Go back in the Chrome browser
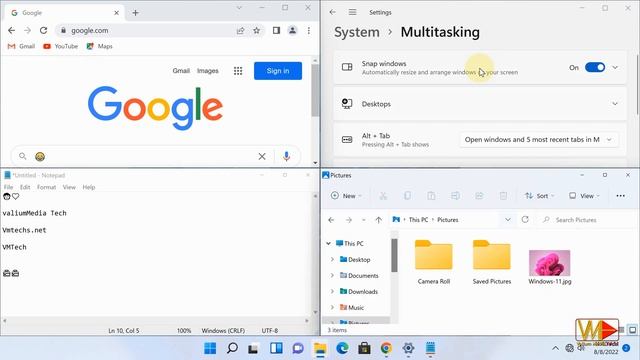 [x=11, y=30]
